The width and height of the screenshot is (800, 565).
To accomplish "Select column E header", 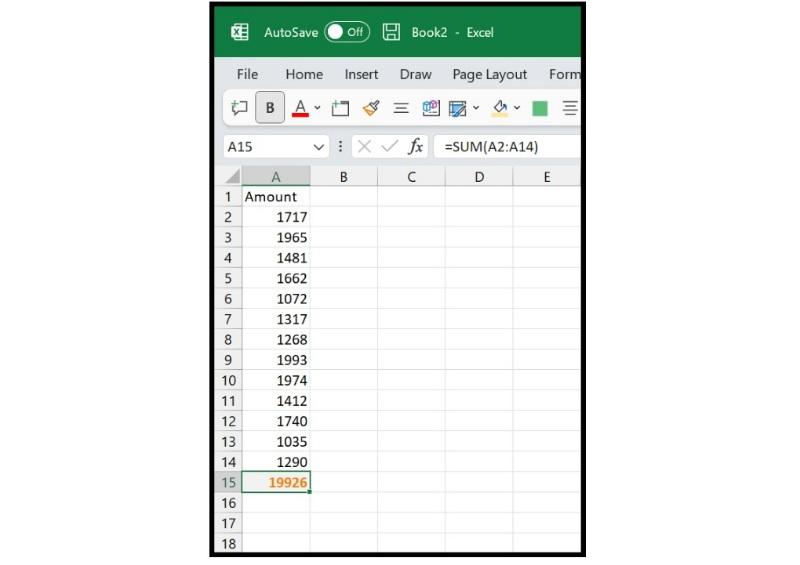I will [546, 177].
